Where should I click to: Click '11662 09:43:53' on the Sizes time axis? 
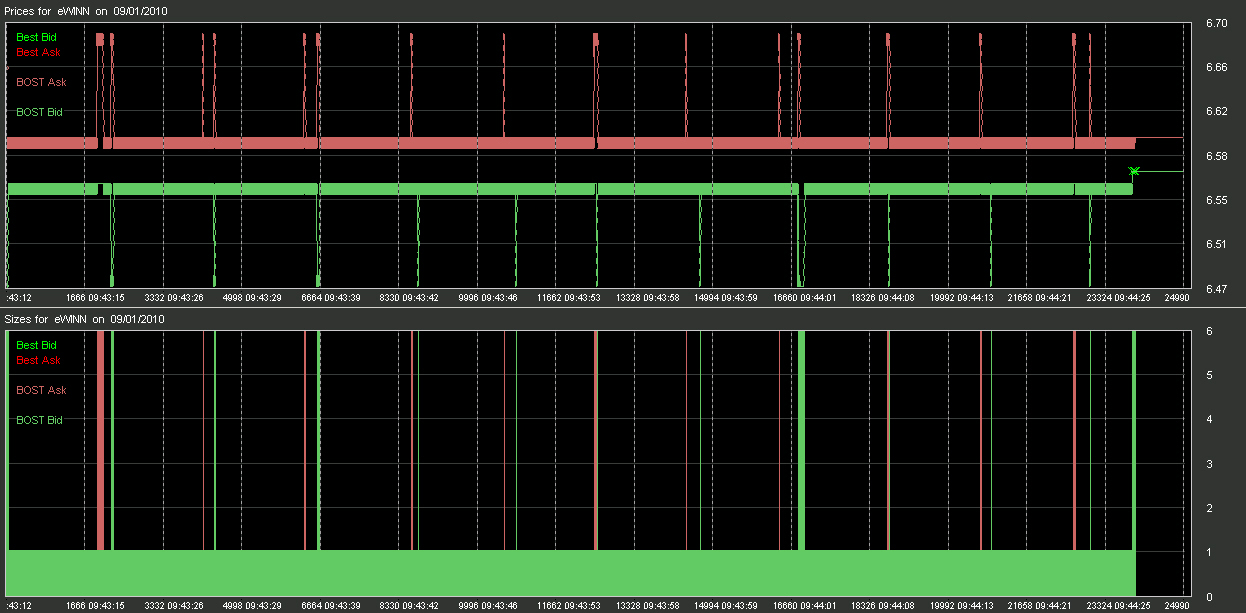(569, 606)
